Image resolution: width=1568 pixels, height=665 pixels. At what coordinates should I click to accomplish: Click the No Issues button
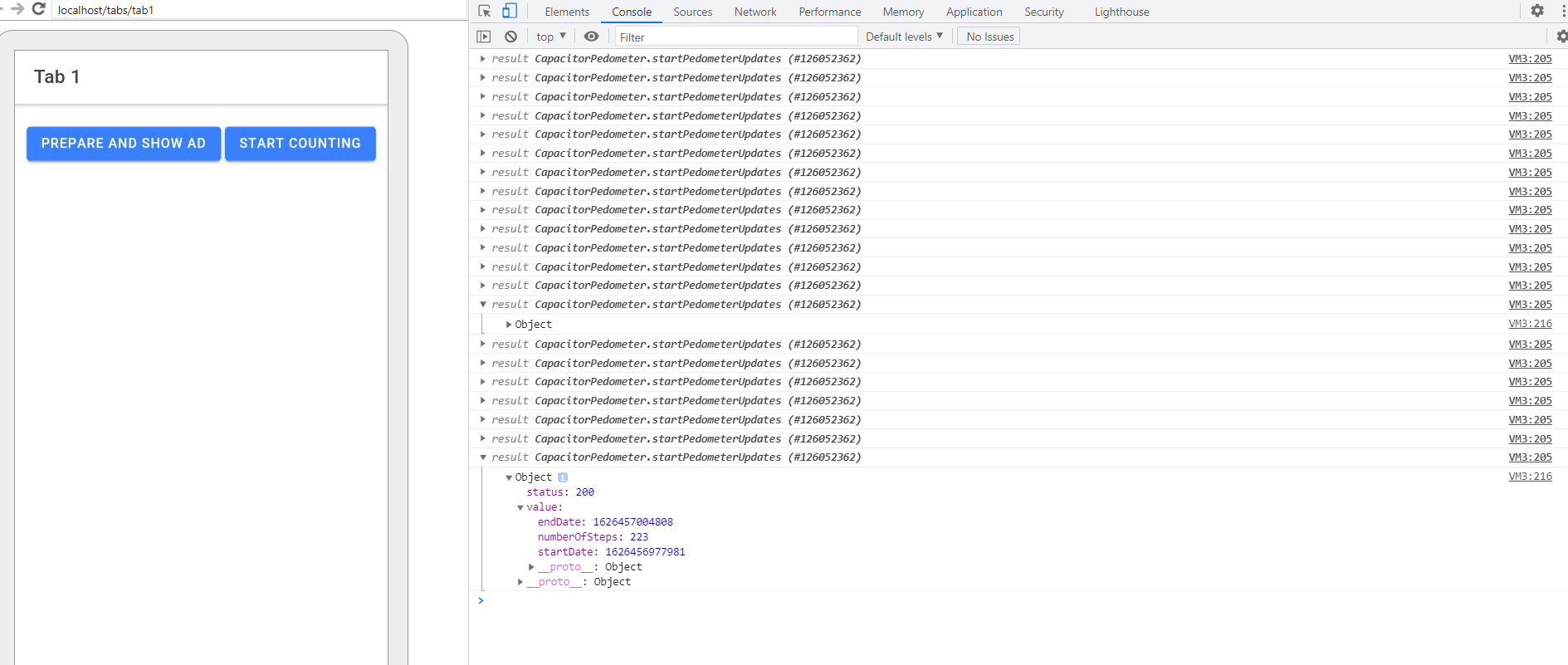pos(989,37)
